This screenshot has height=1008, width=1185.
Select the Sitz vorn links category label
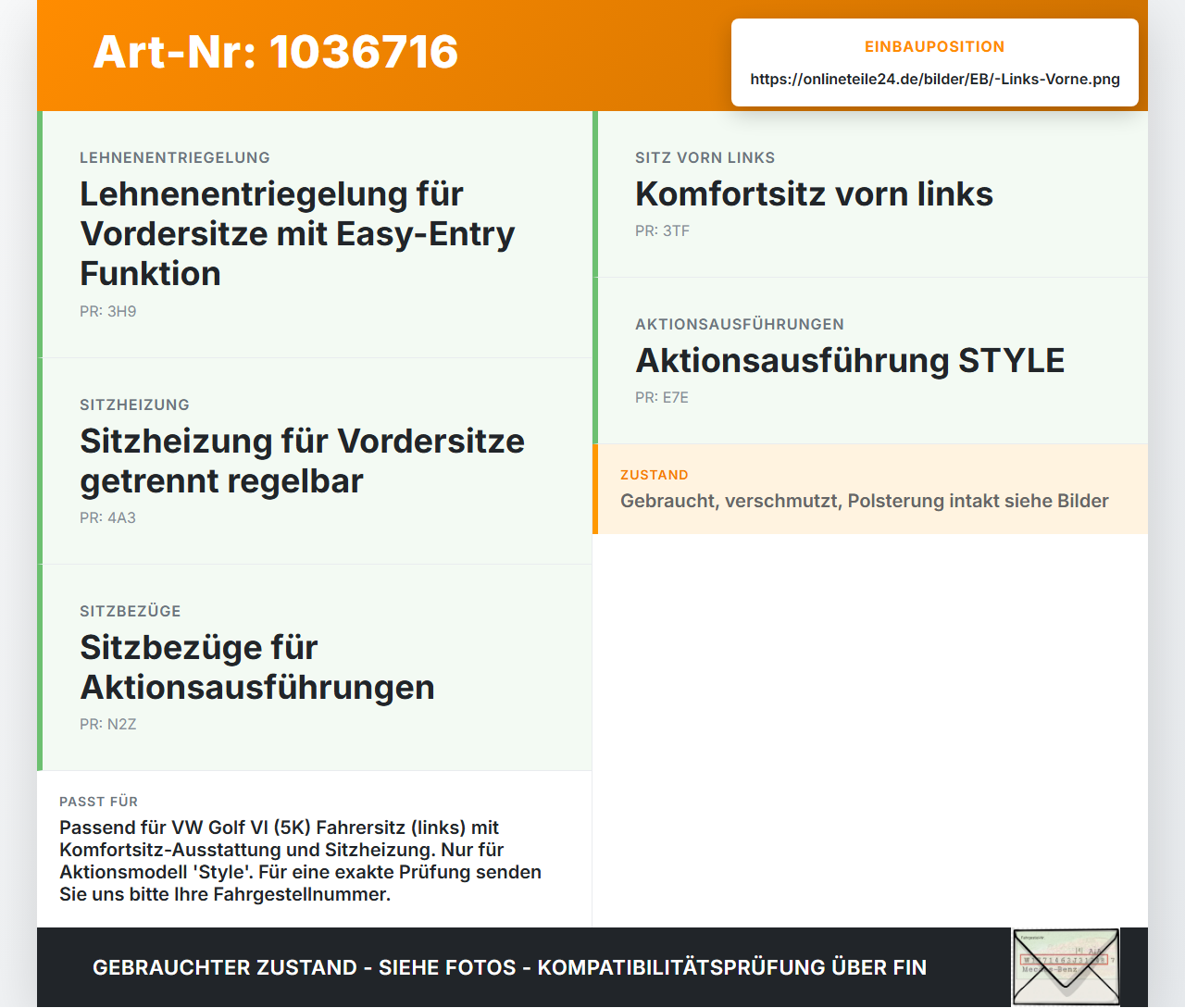coord(705,157)
